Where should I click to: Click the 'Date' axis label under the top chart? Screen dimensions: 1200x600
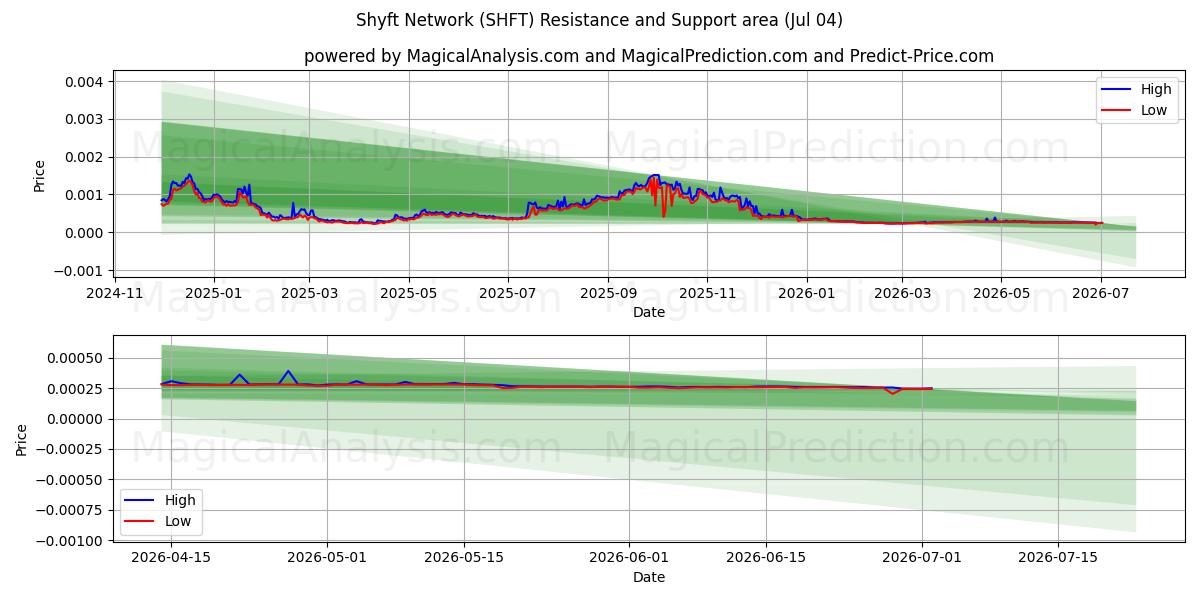click(x=649, y=313)
